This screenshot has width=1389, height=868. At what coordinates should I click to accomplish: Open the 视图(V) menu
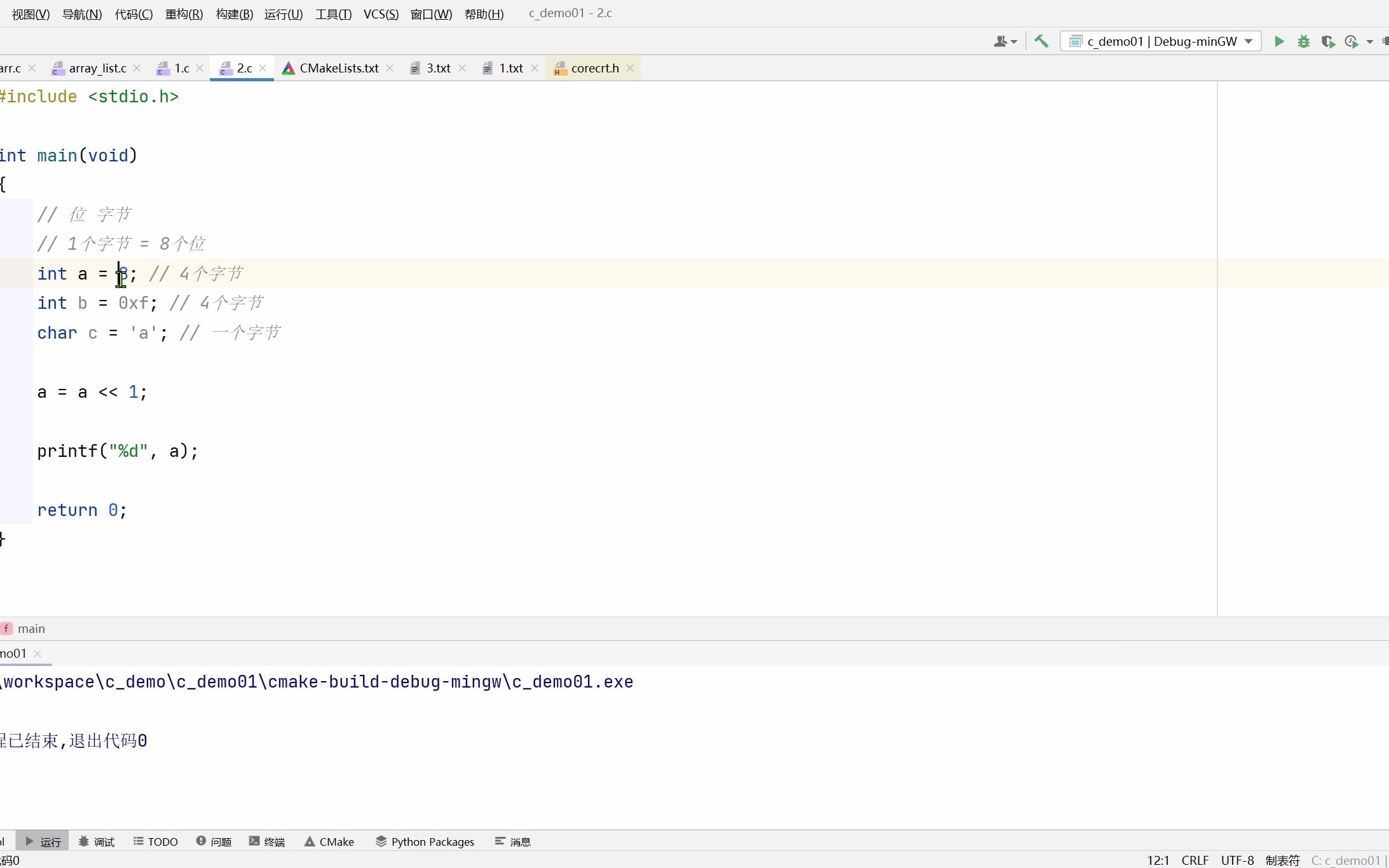pyautogui.click(x=31, y=14)
